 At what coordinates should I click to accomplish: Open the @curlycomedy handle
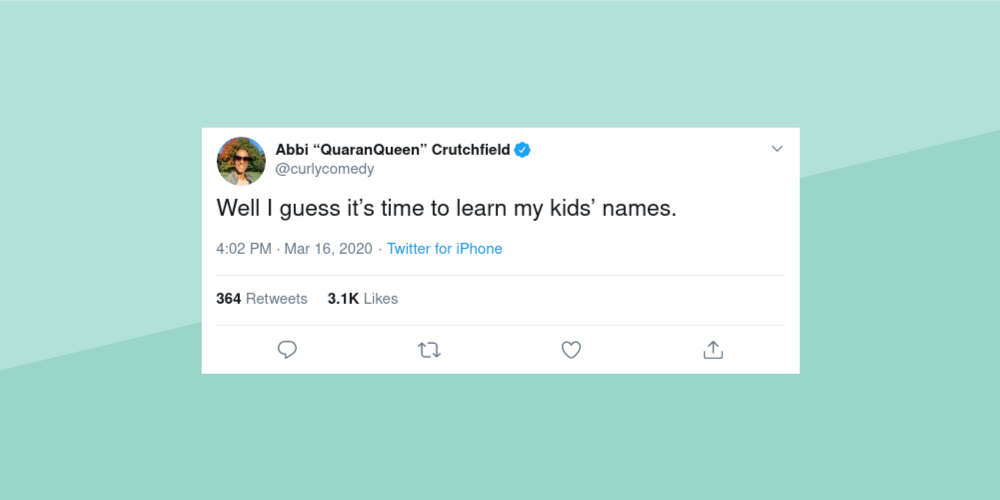tap(325, 170)
